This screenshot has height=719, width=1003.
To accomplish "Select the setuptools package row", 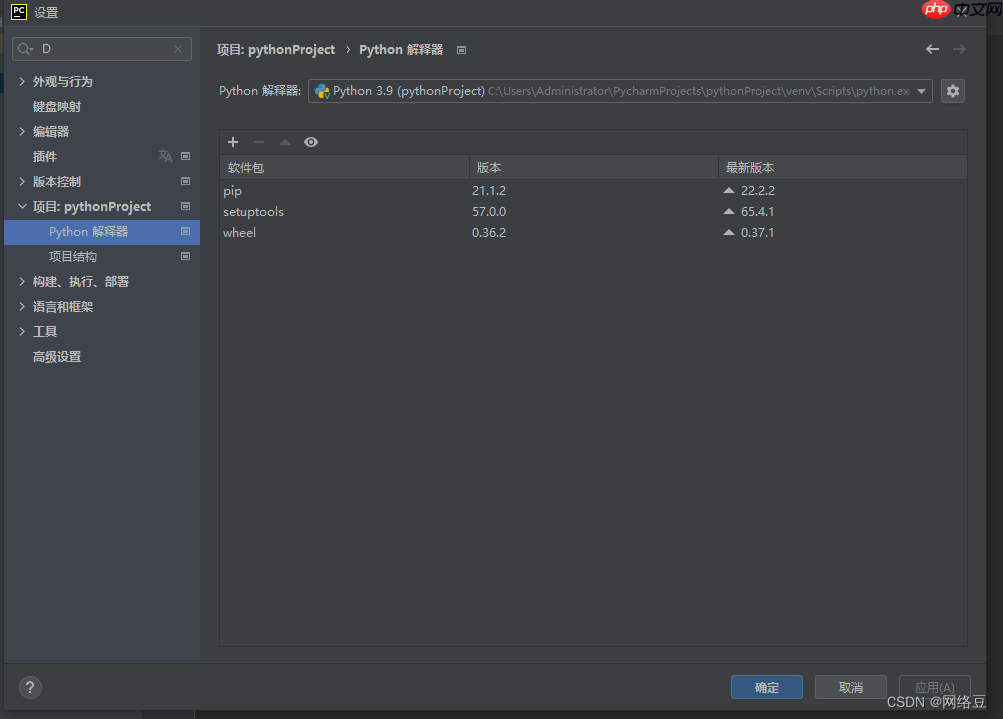I will pos(254,211).
